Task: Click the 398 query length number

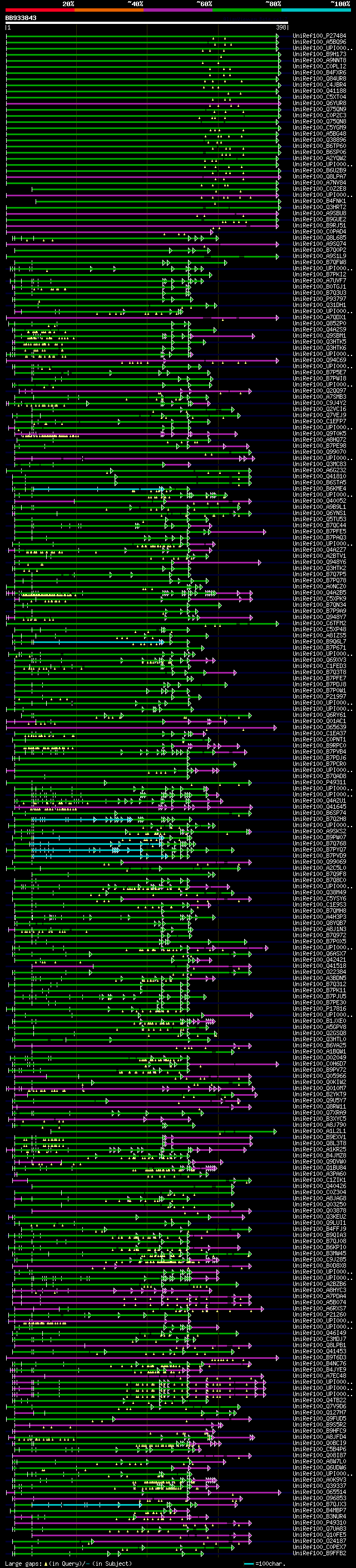Action: 280,27
